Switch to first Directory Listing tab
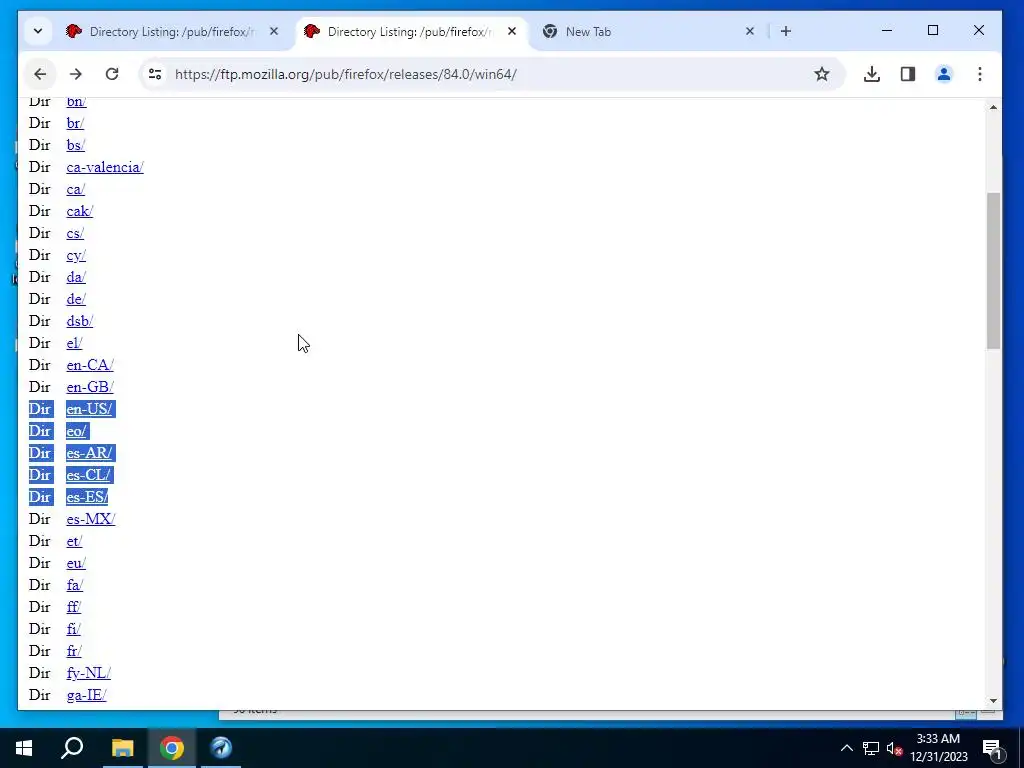Screen dimensions: 1024x768 tap(171, 31)
